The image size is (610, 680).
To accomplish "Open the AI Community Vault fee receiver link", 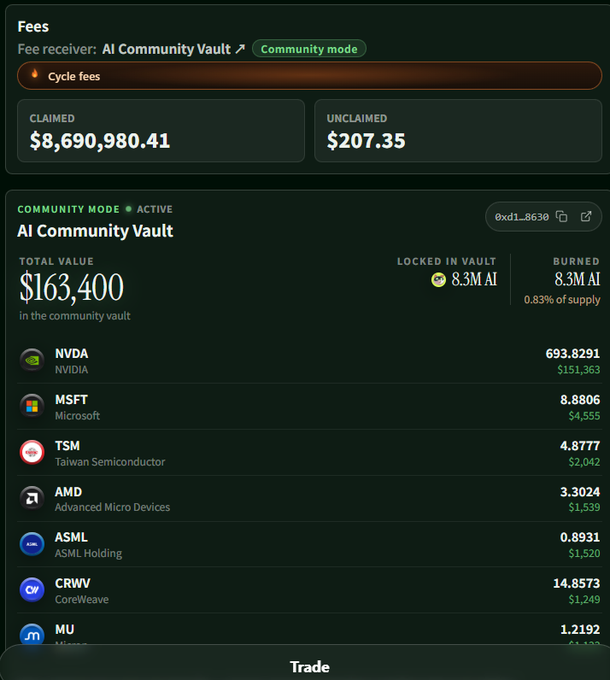I will (x=173, y=49).
